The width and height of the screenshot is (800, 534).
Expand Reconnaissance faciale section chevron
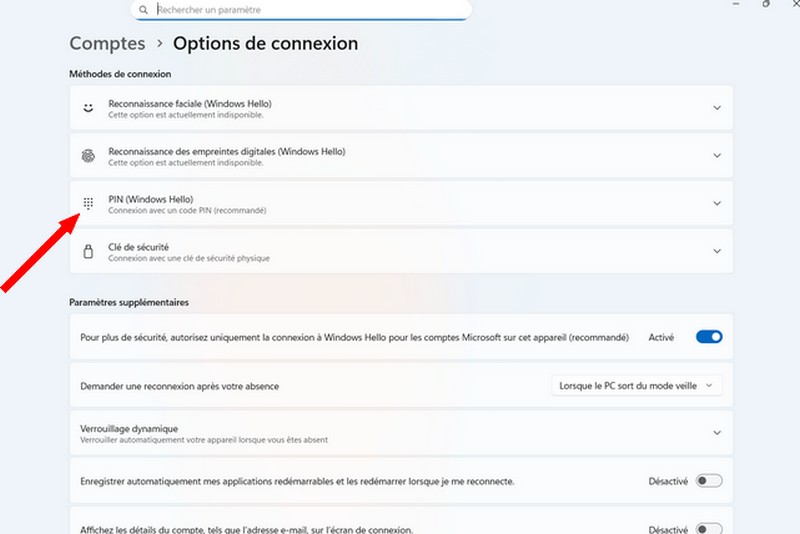tap(717, 107)
